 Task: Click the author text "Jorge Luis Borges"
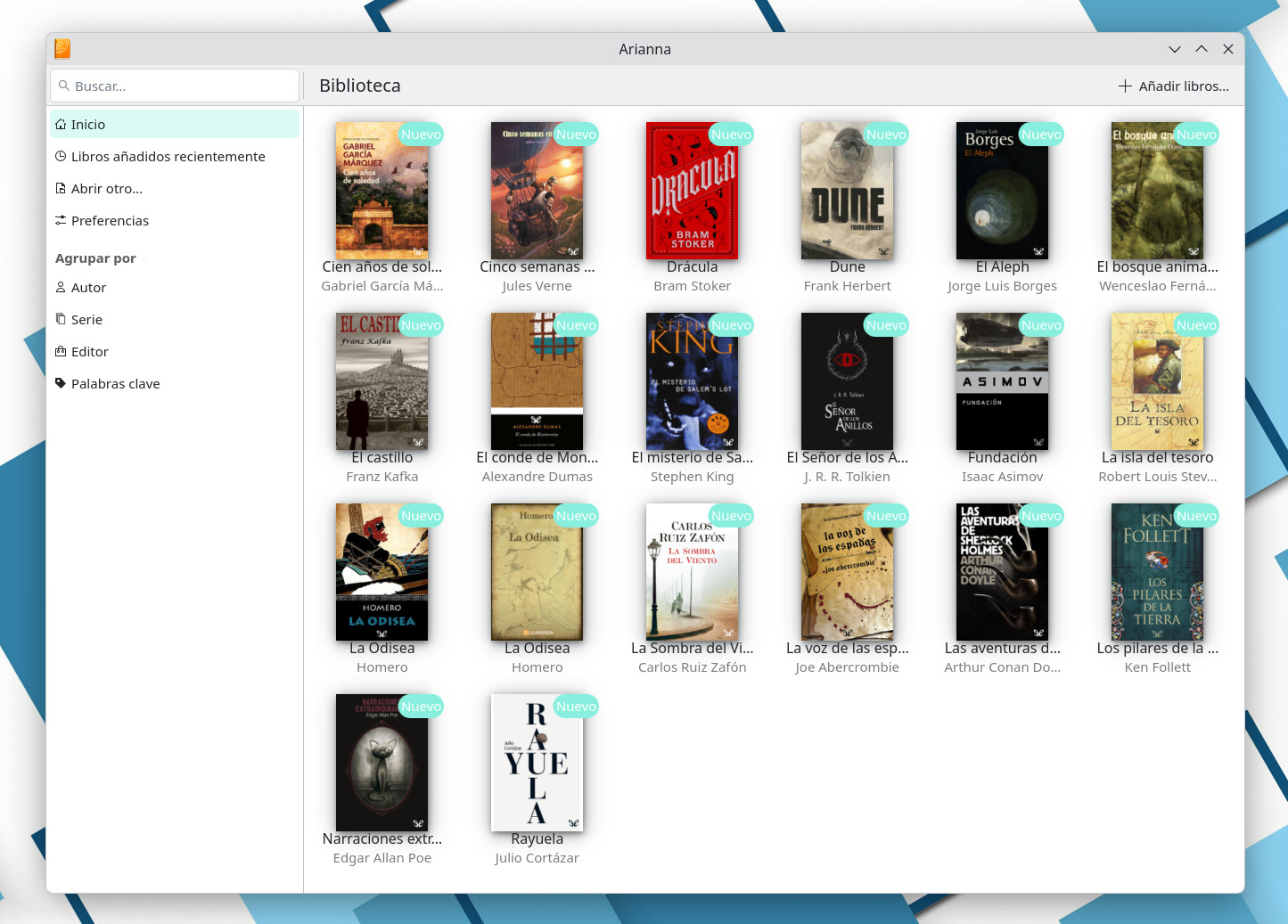[x=1002, y=286]
